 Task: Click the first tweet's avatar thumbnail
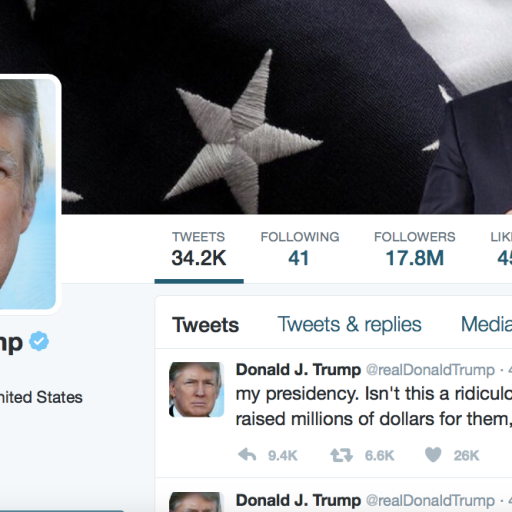pos(196,389)
